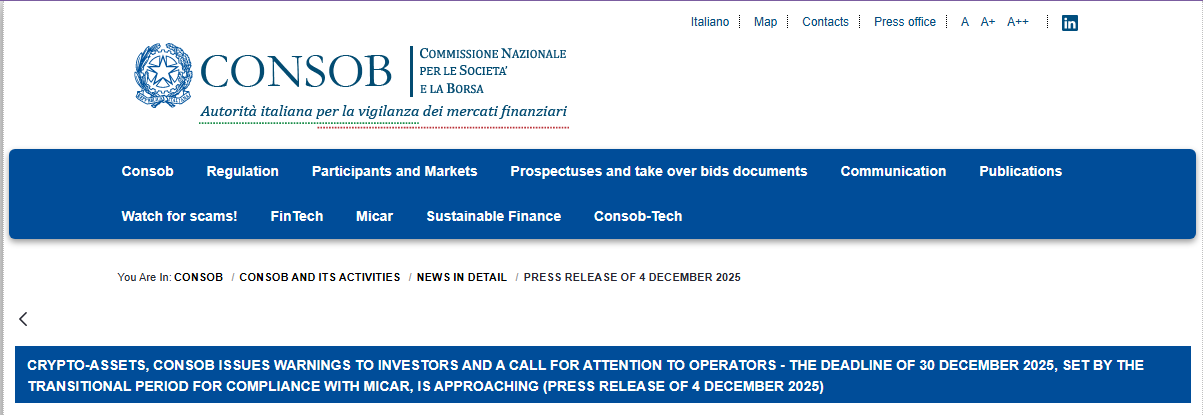Open the site Map link
1203x415 pixels.
[765, 22]
